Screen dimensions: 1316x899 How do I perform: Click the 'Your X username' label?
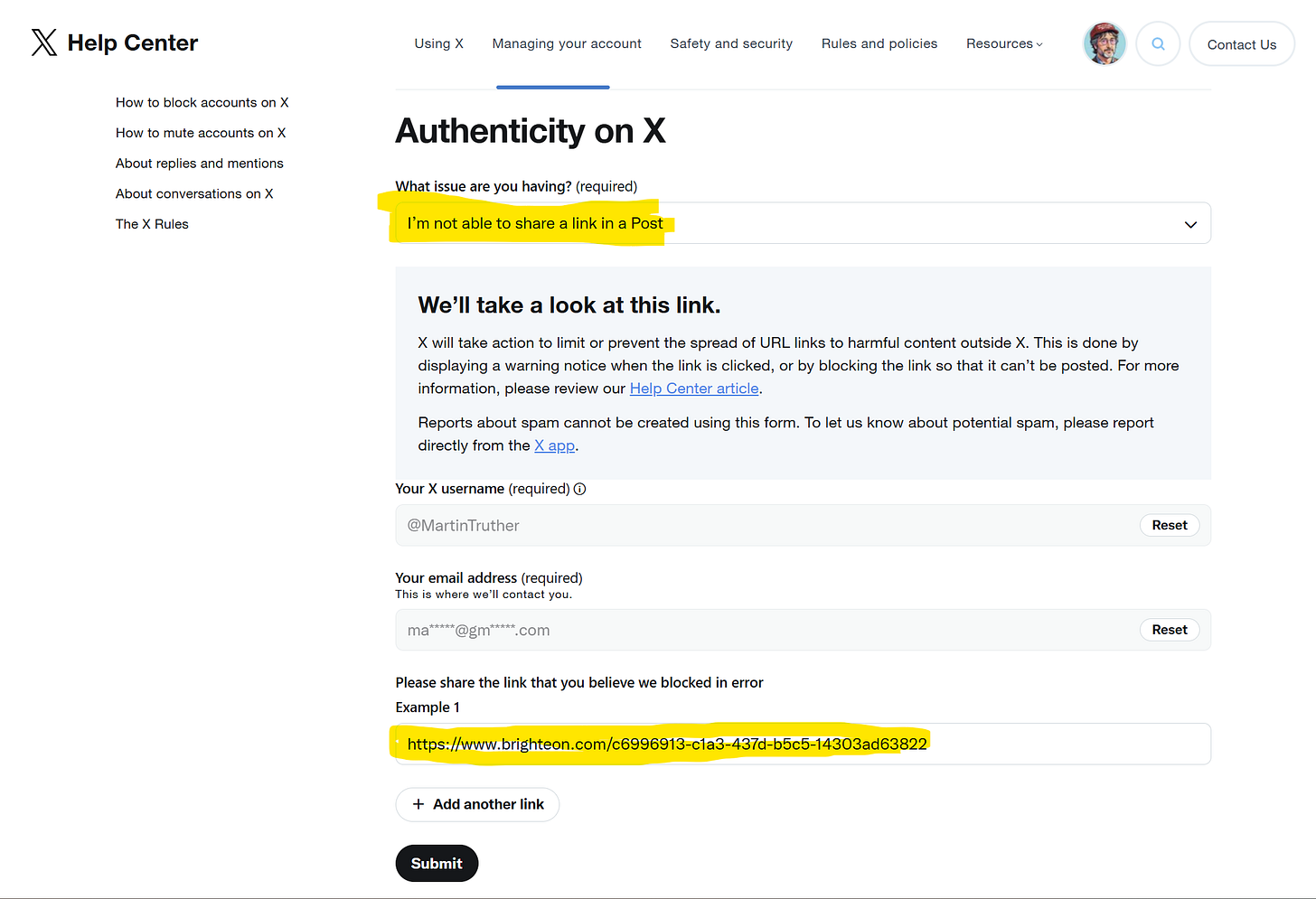pos(483,489)
